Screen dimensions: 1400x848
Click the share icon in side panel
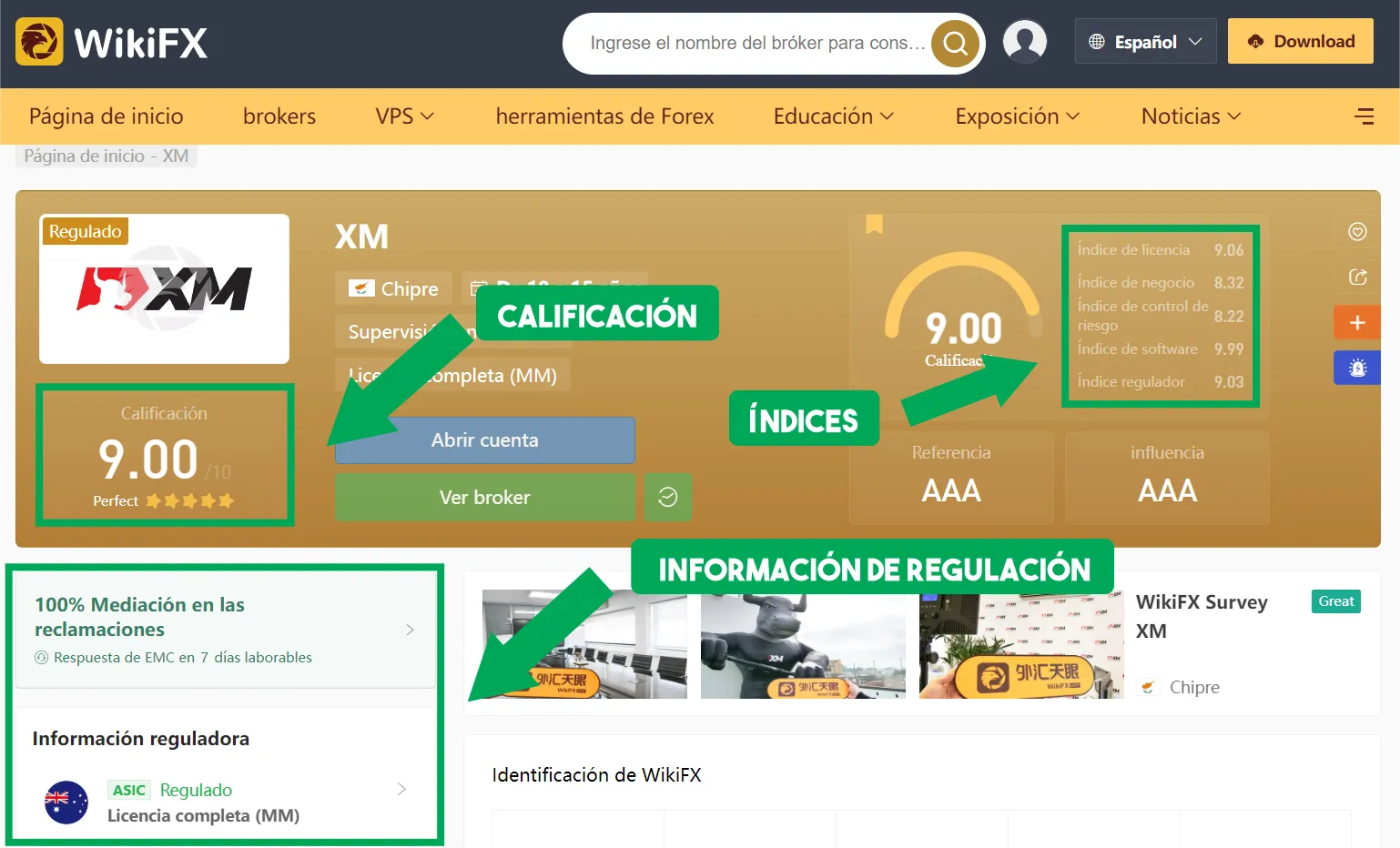[1357, 278]
